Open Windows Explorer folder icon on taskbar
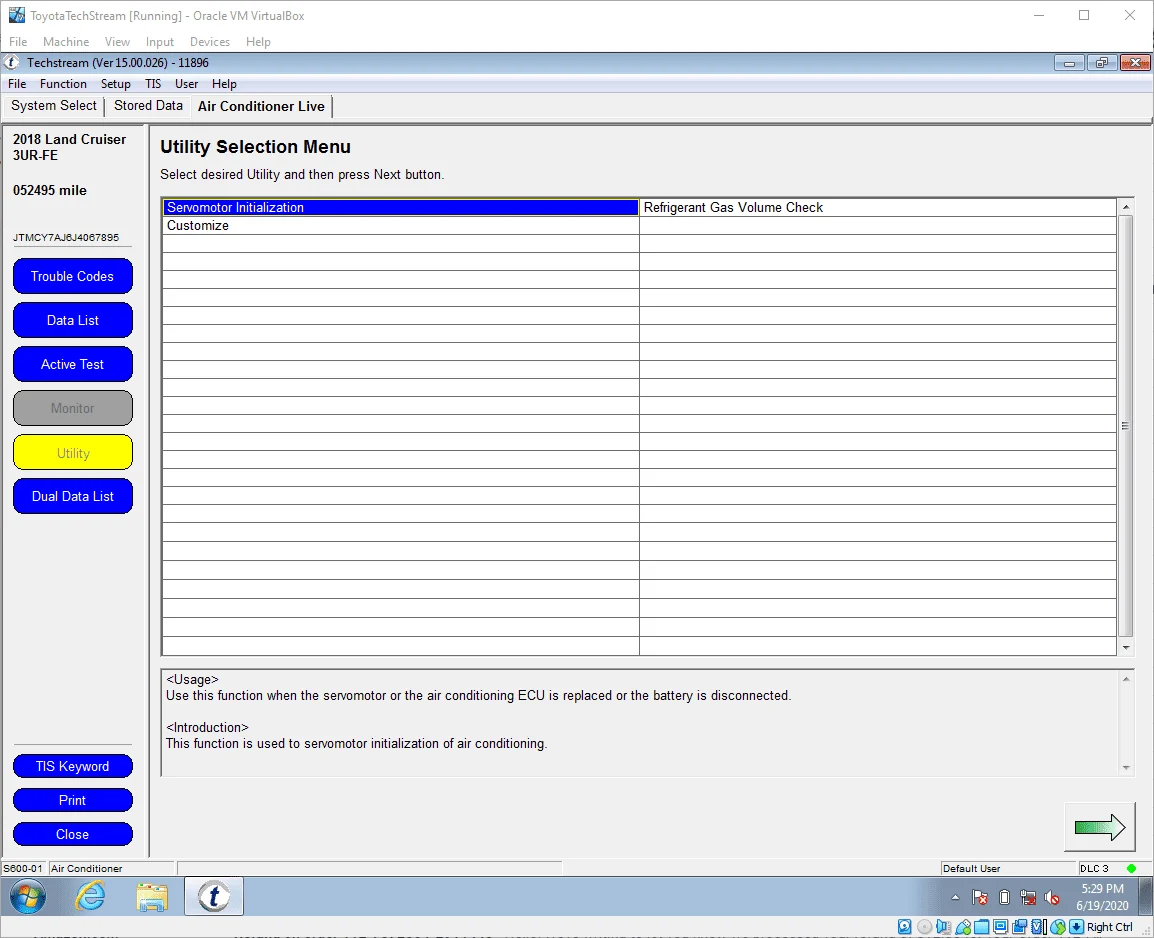Image resolution: width=1154 pixels, height=938 pixels. 152,897
